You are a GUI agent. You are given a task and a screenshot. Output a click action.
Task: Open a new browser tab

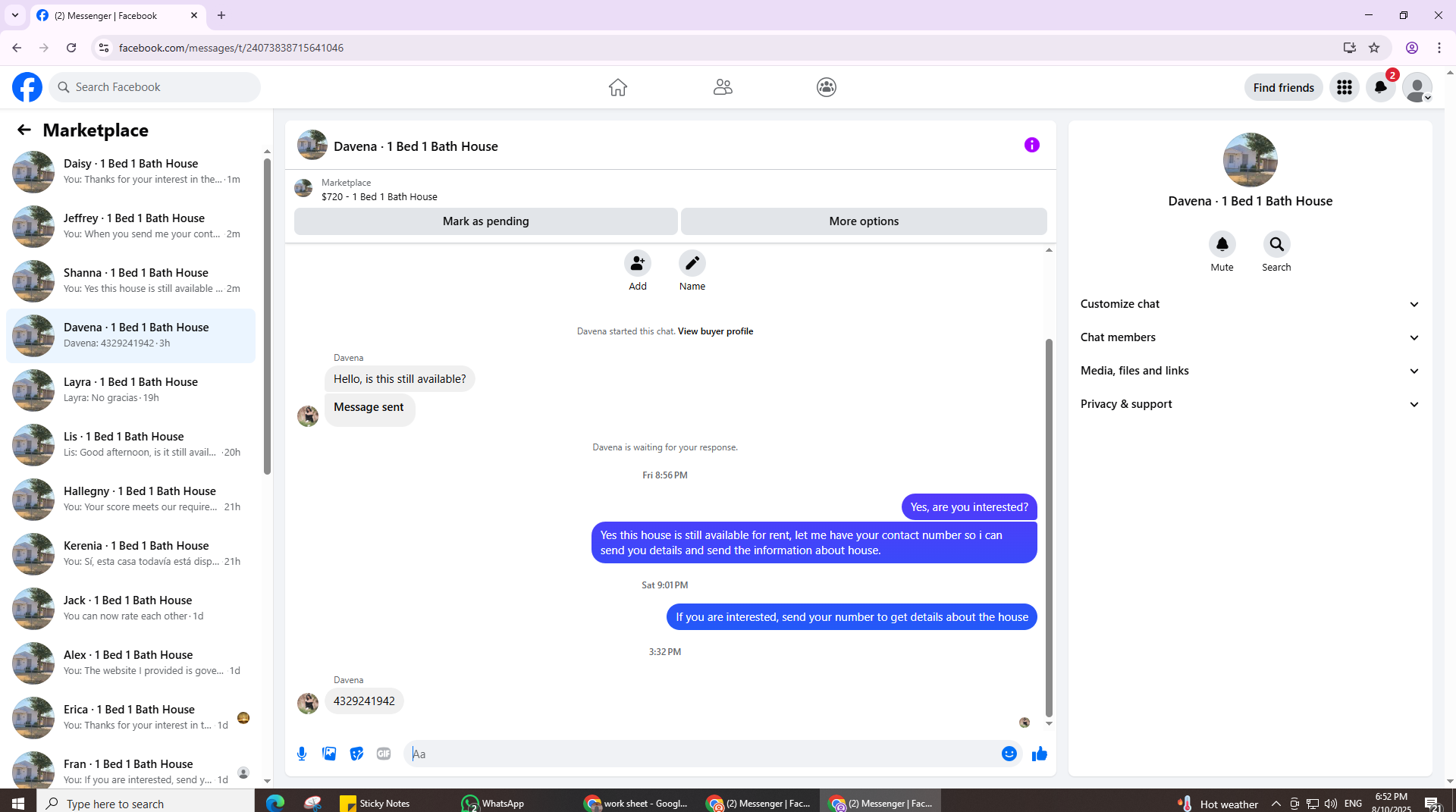pyautogui.click(x=221, y=15)
